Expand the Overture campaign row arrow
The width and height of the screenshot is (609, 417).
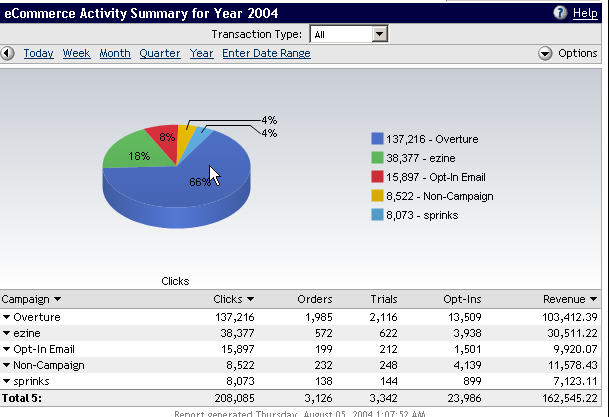click(6, 317)
